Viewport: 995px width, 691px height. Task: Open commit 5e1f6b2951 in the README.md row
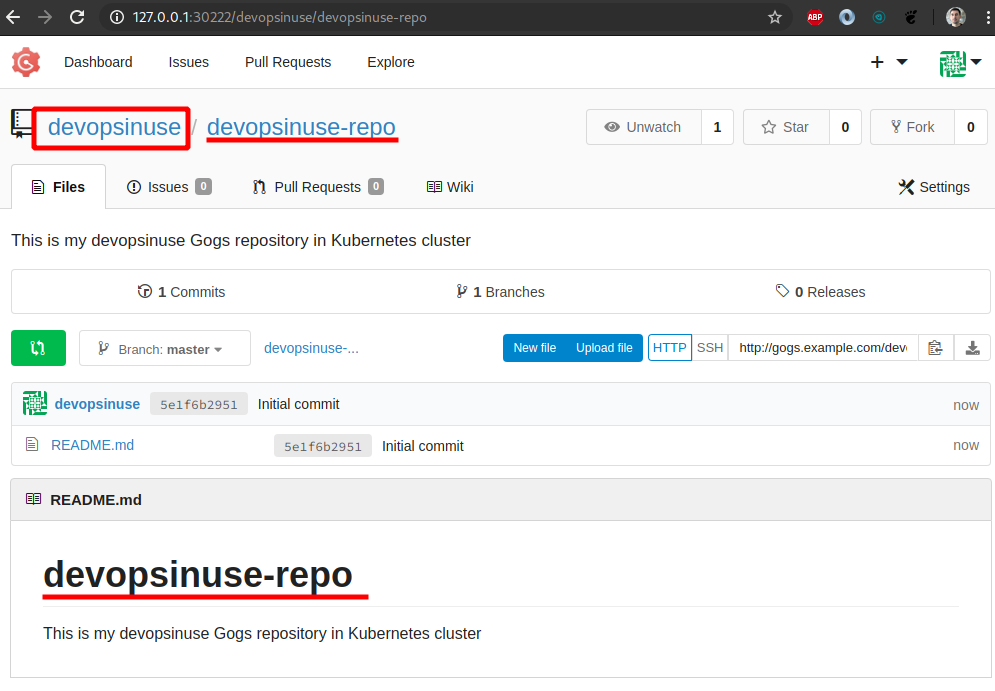(323, 446)
